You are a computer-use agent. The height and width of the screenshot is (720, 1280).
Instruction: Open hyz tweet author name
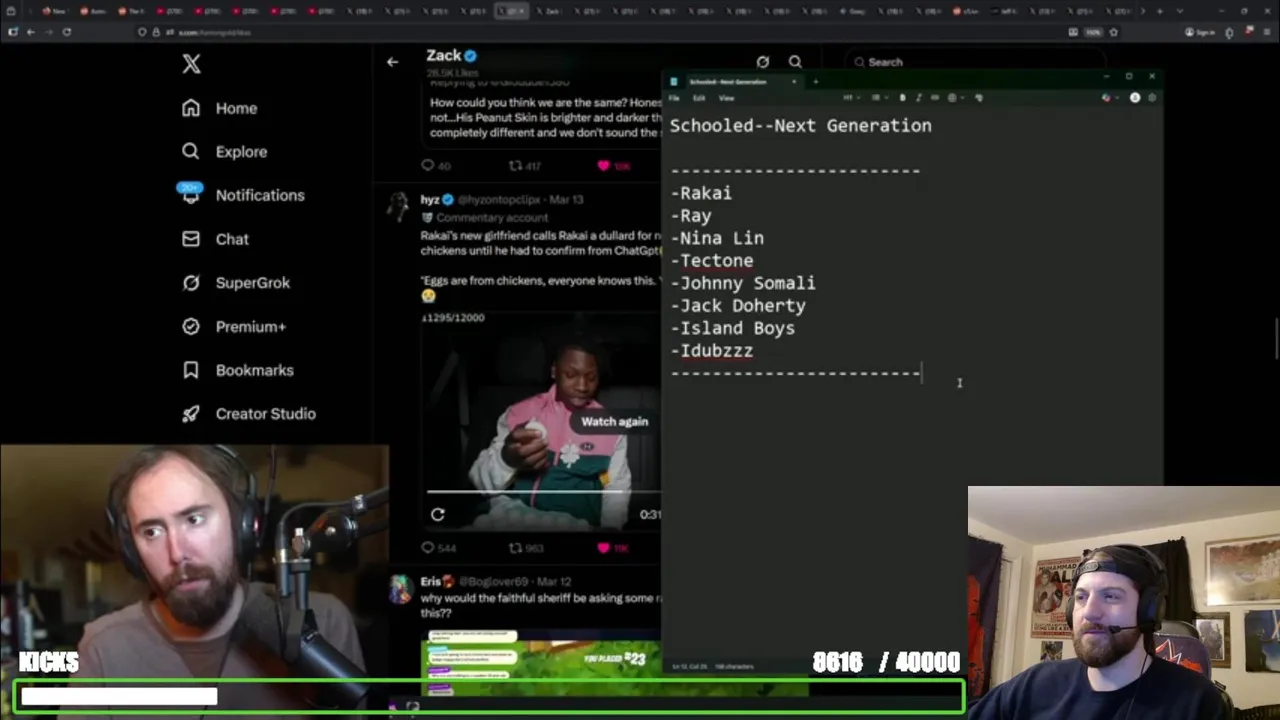pos(430,199)
